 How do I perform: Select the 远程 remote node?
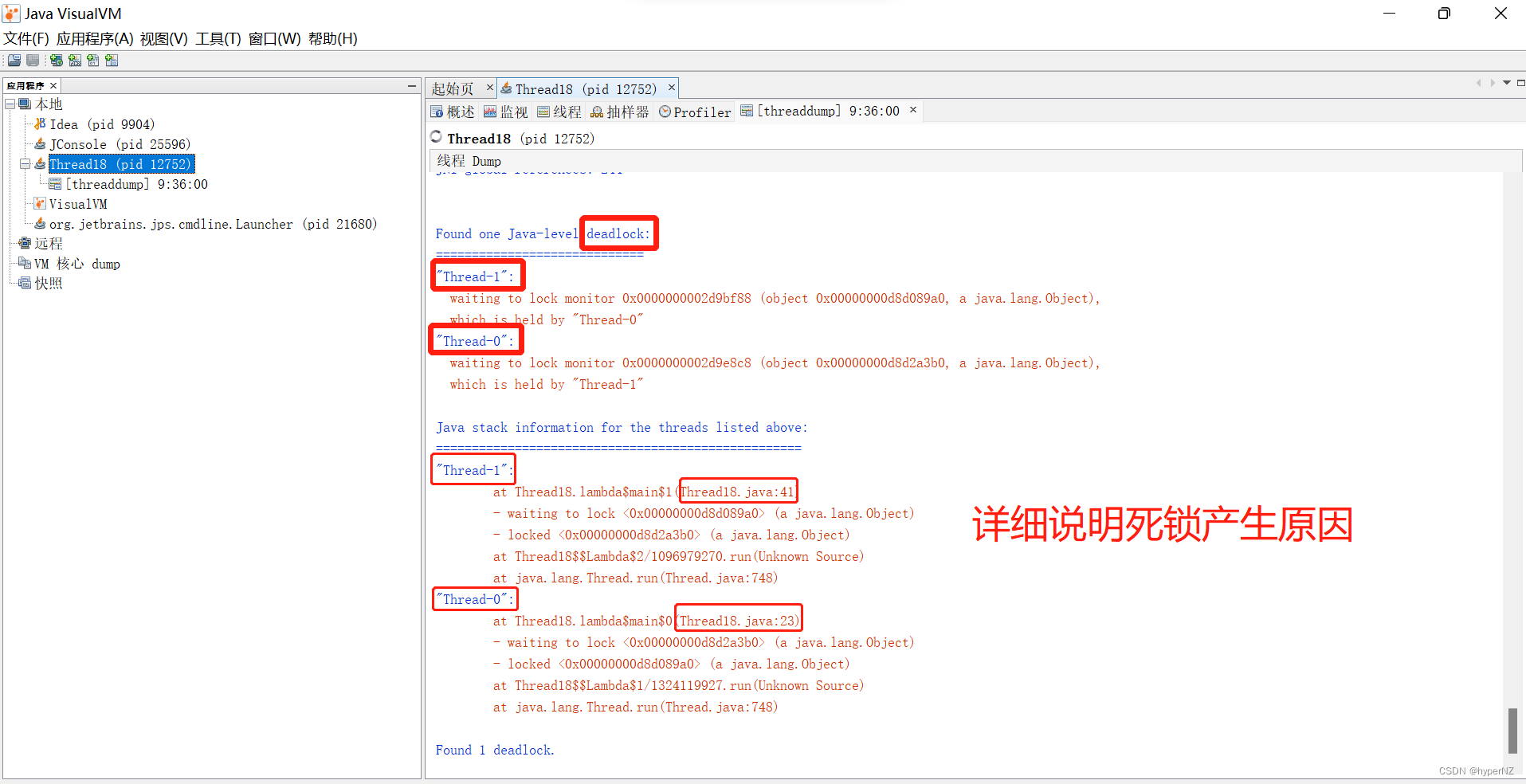[48, 244]
